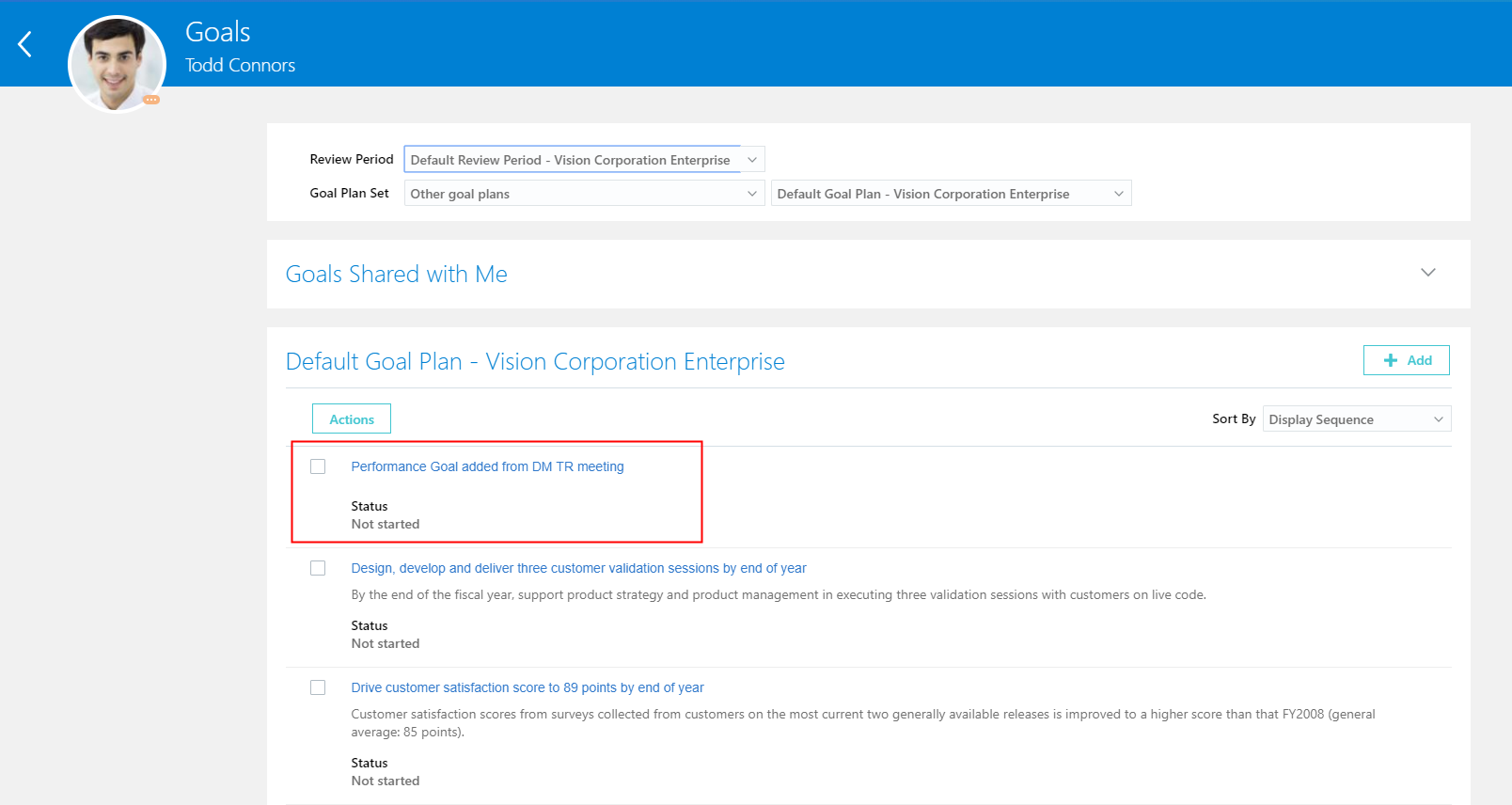Open Performance Goal added from DM TR meeting
Screen dimensions: 1512x805
click(487, 466)
